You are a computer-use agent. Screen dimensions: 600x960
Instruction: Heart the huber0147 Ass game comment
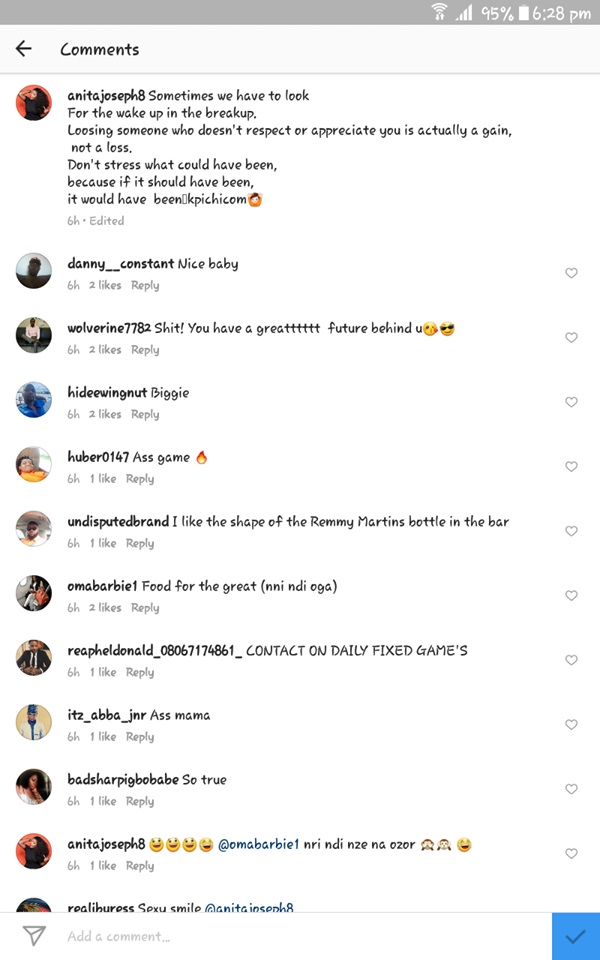pos(571,467)
